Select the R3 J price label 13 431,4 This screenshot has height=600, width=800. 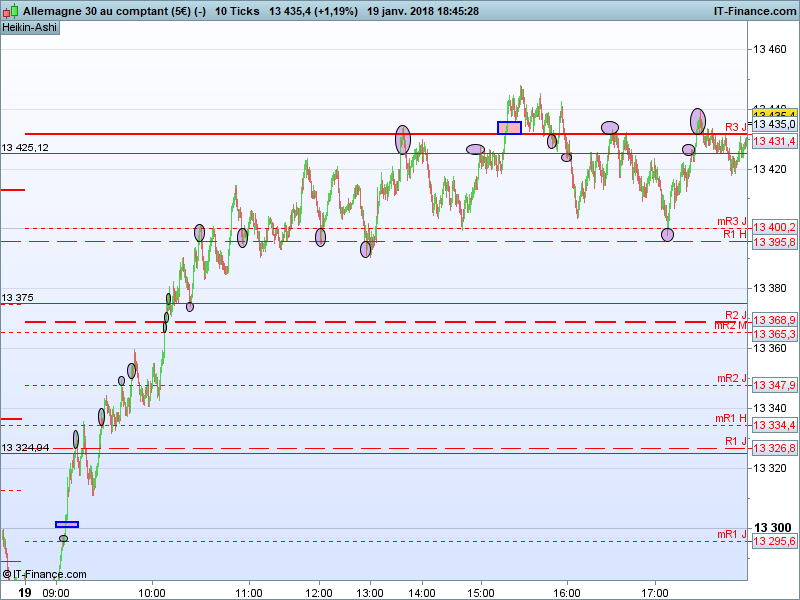774,141
